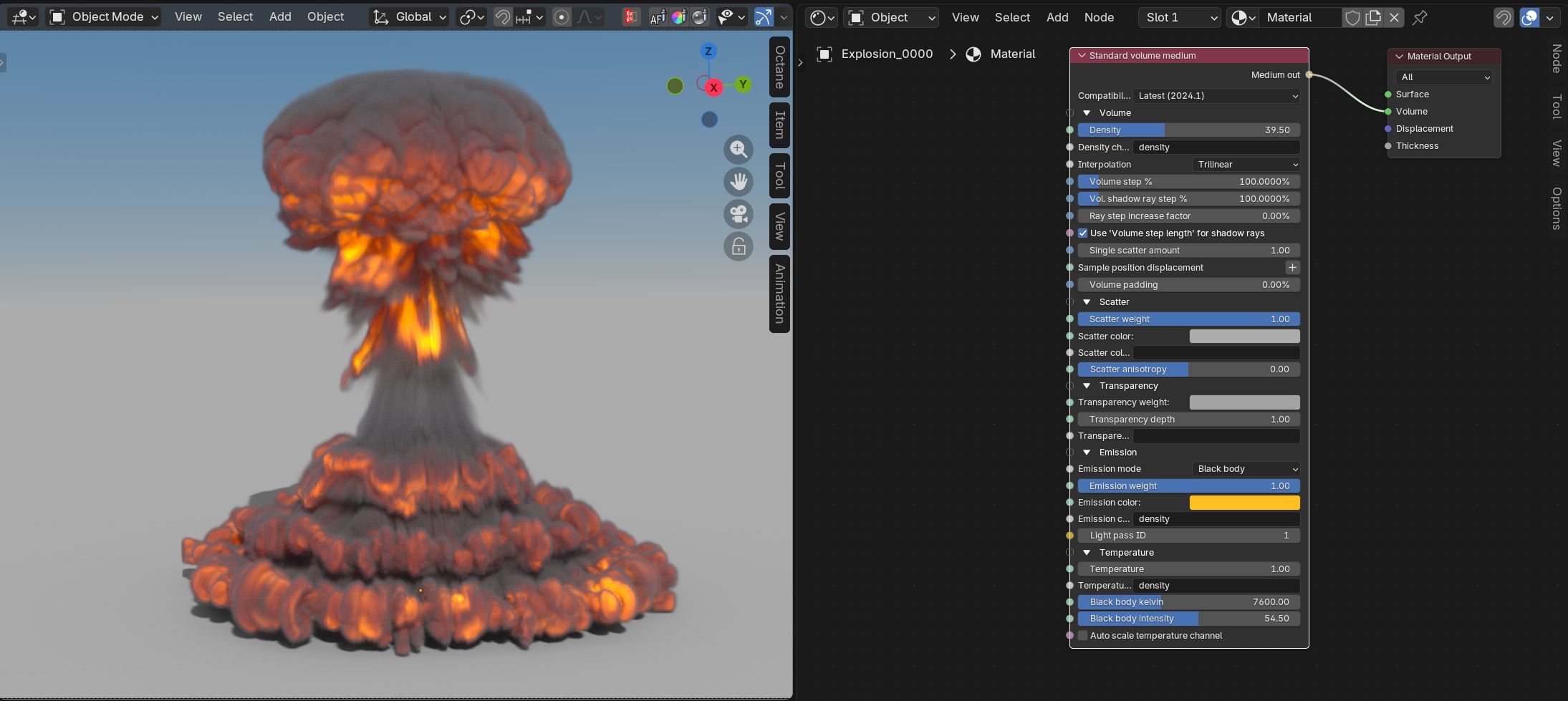This screenshot has height=701, width=1568.
Task: Toggle the snapping magnet icon in viewport header
Action: tap(503, 16)
